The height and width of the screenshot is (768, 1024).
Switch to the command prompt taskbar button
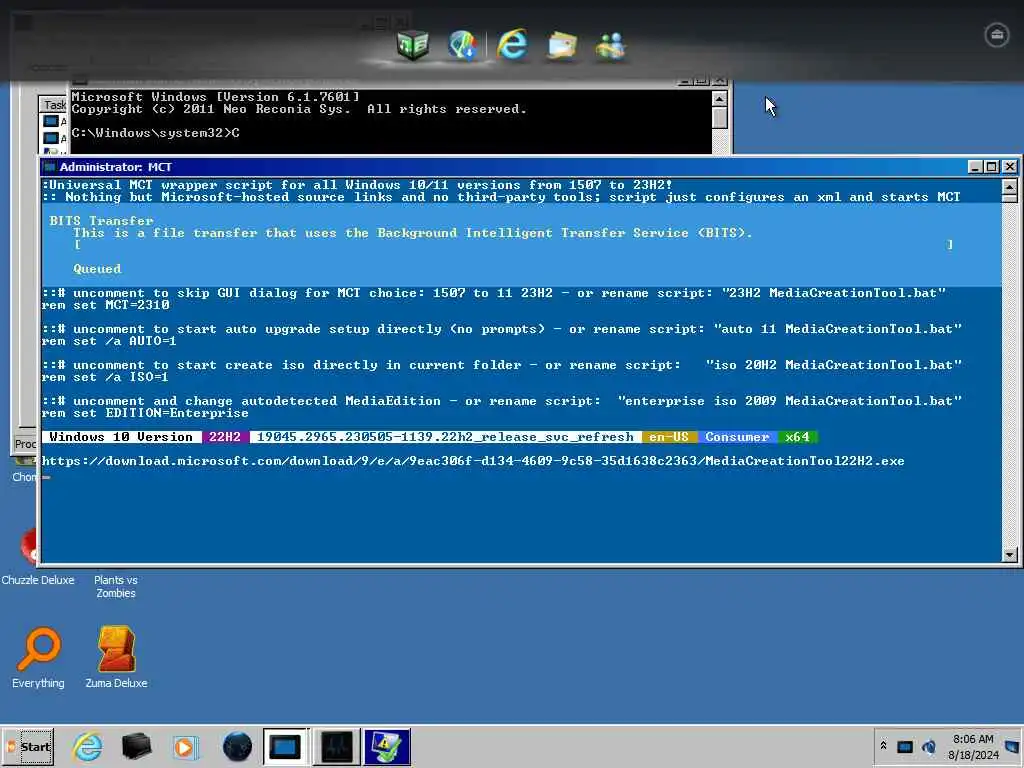tap(285, 746)
